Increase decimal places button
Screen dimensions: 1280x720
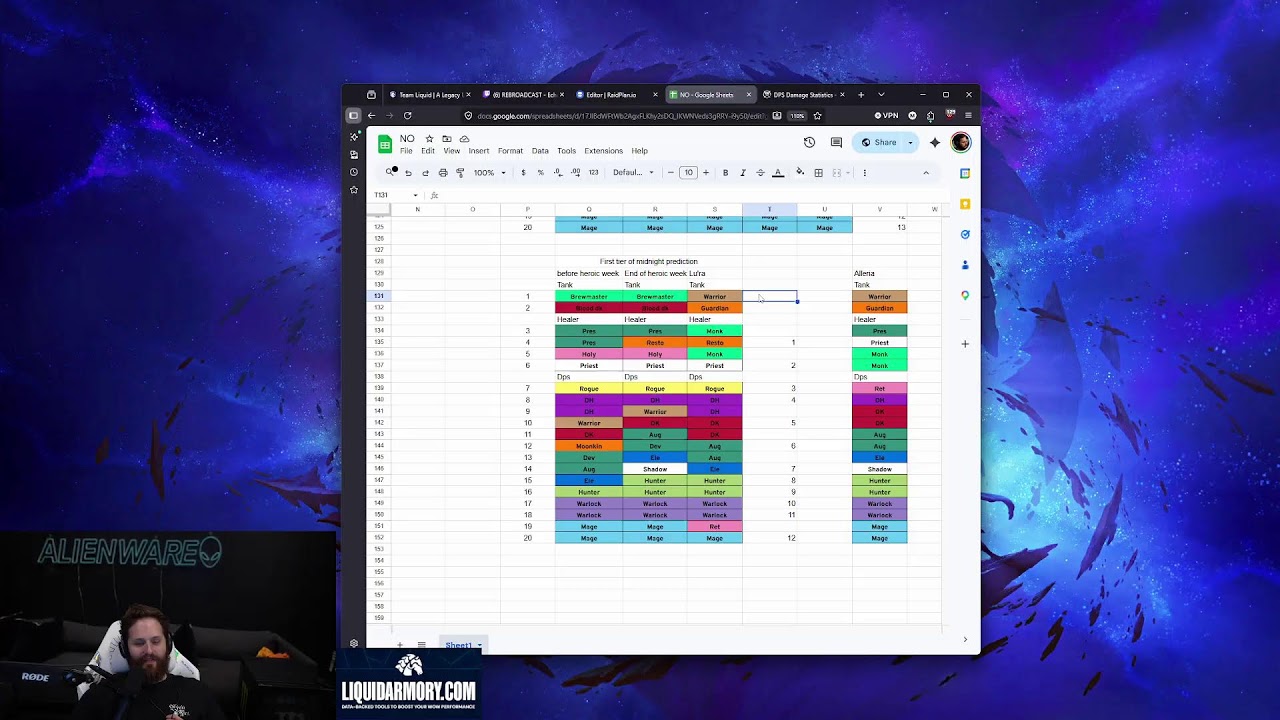coord(576,172)
